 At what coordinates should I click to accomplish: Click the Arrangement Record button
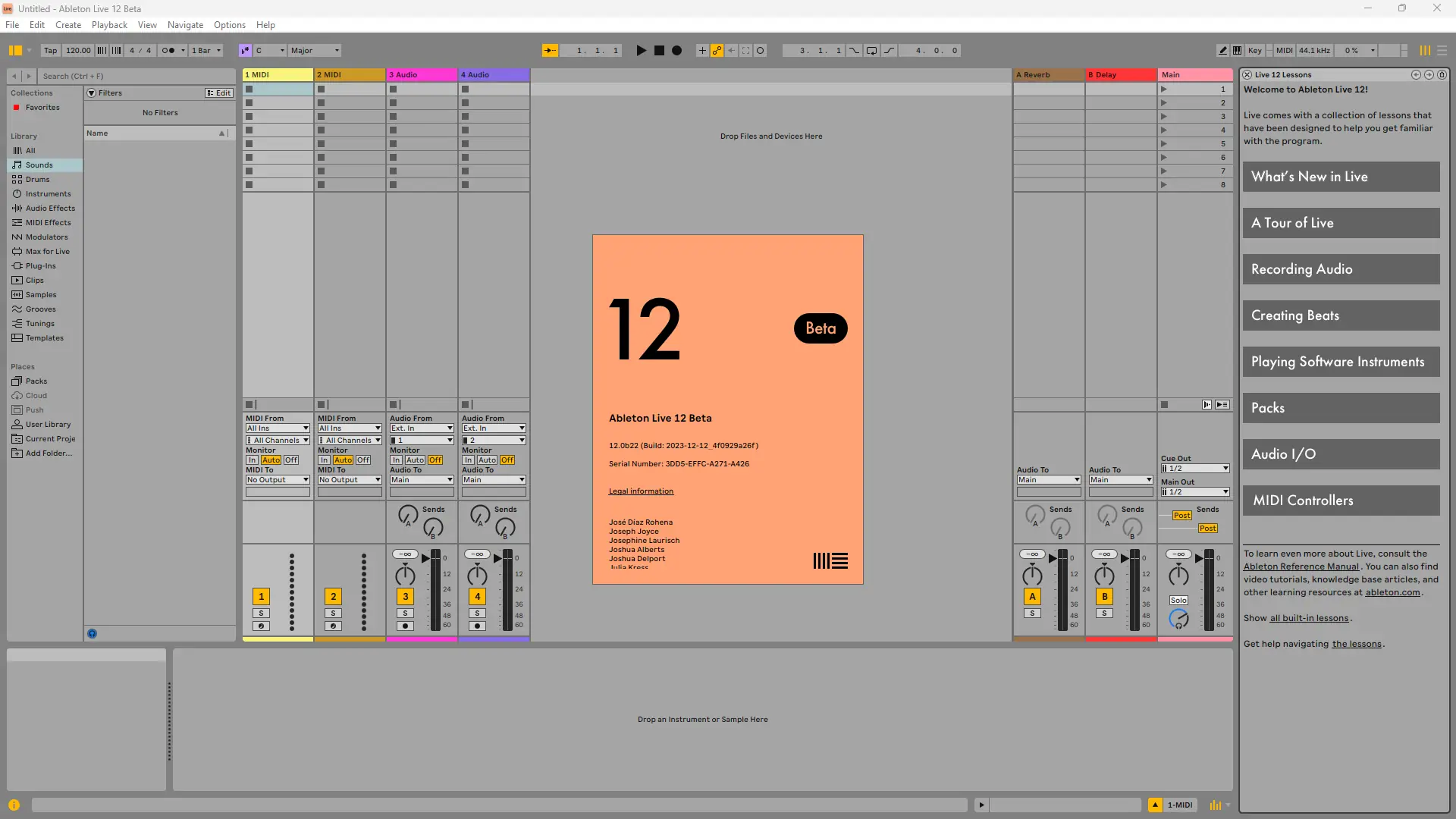click(x=677, y=51)
